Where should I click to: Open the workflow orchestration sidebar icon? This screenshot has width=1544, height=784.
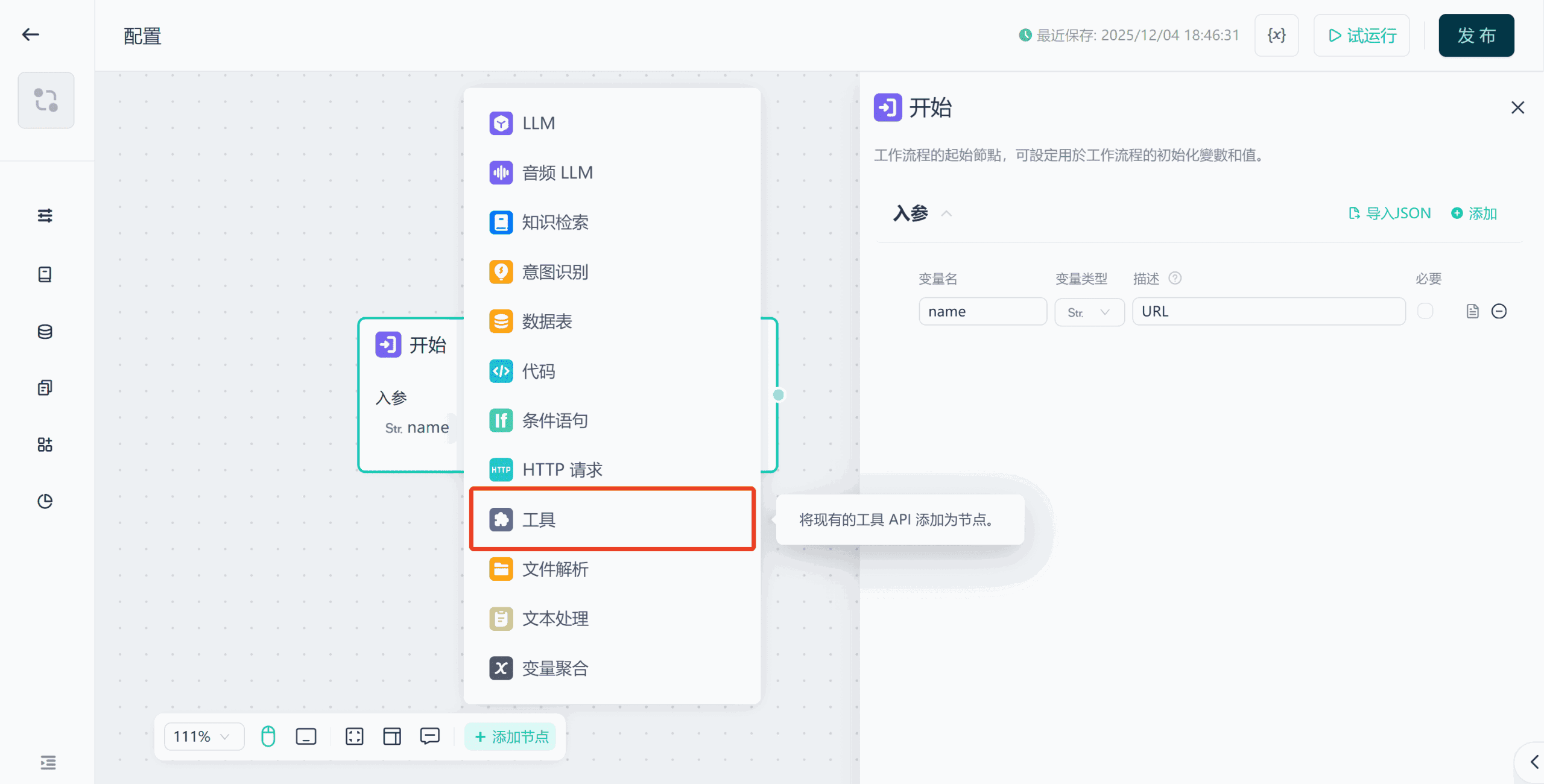point(46,100)
